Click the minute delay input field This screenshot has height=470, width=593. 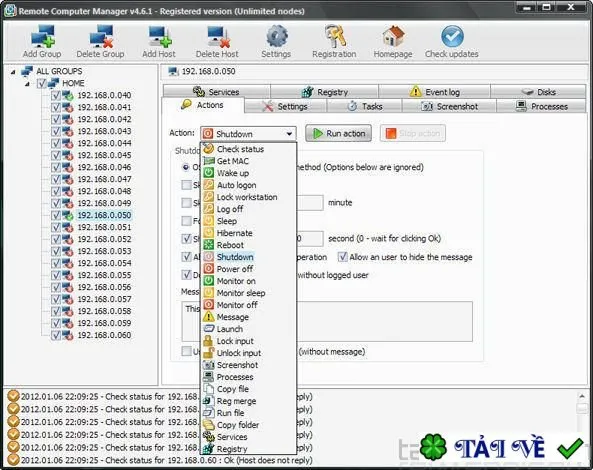(310, 203)
